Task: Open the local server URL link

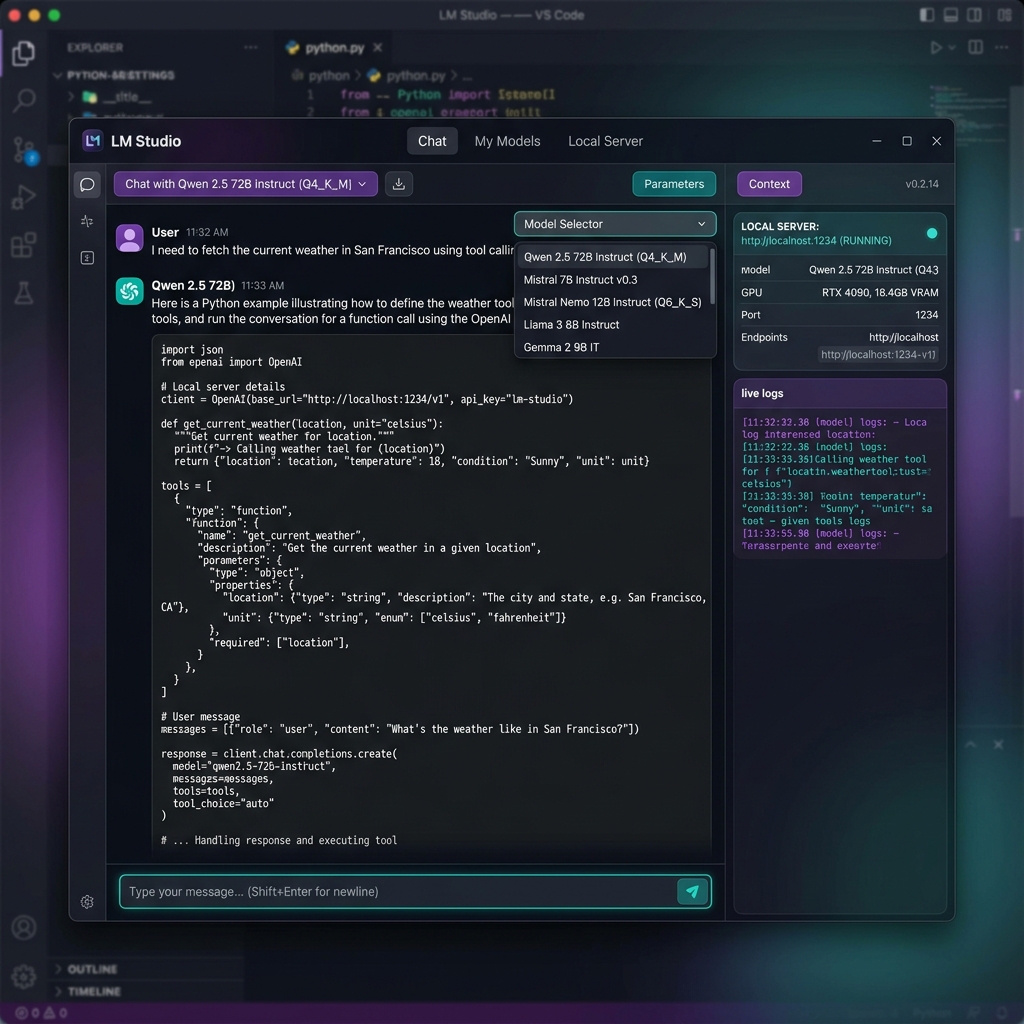Action: (816, 241)
